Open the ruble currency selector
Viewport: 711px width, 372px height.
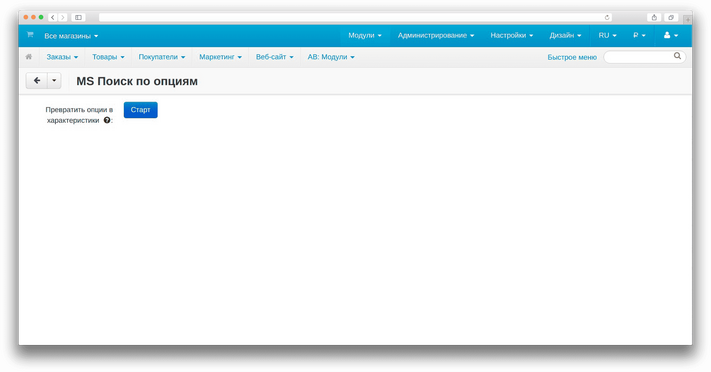click(x=639, y=35)
